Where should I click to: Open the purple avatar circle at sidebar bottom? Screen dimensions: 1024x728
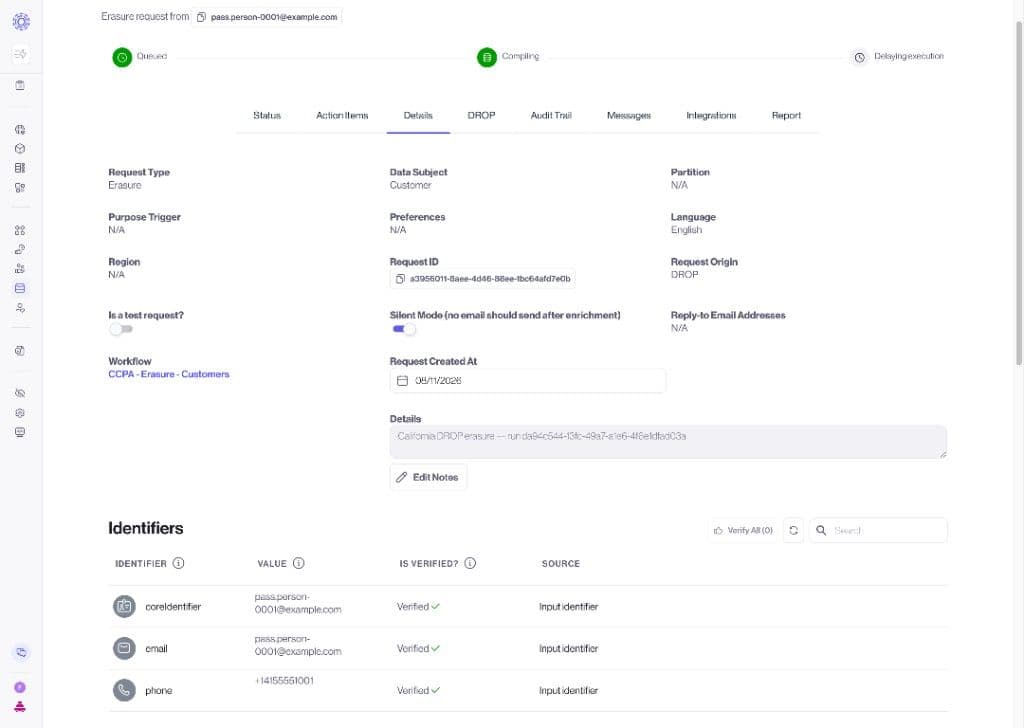click(x=20, y=687)
